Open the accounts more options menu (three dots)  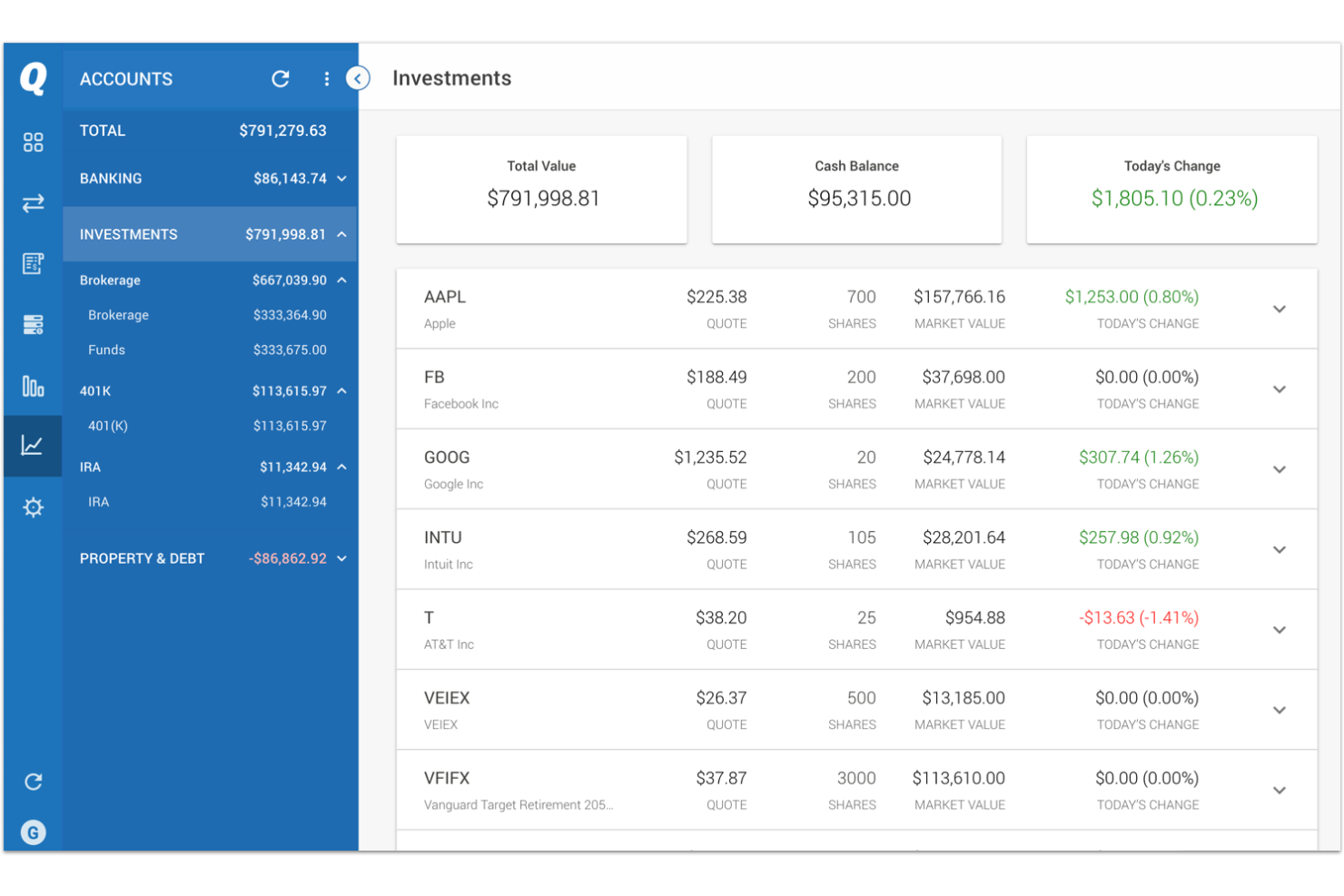(326, 79)
